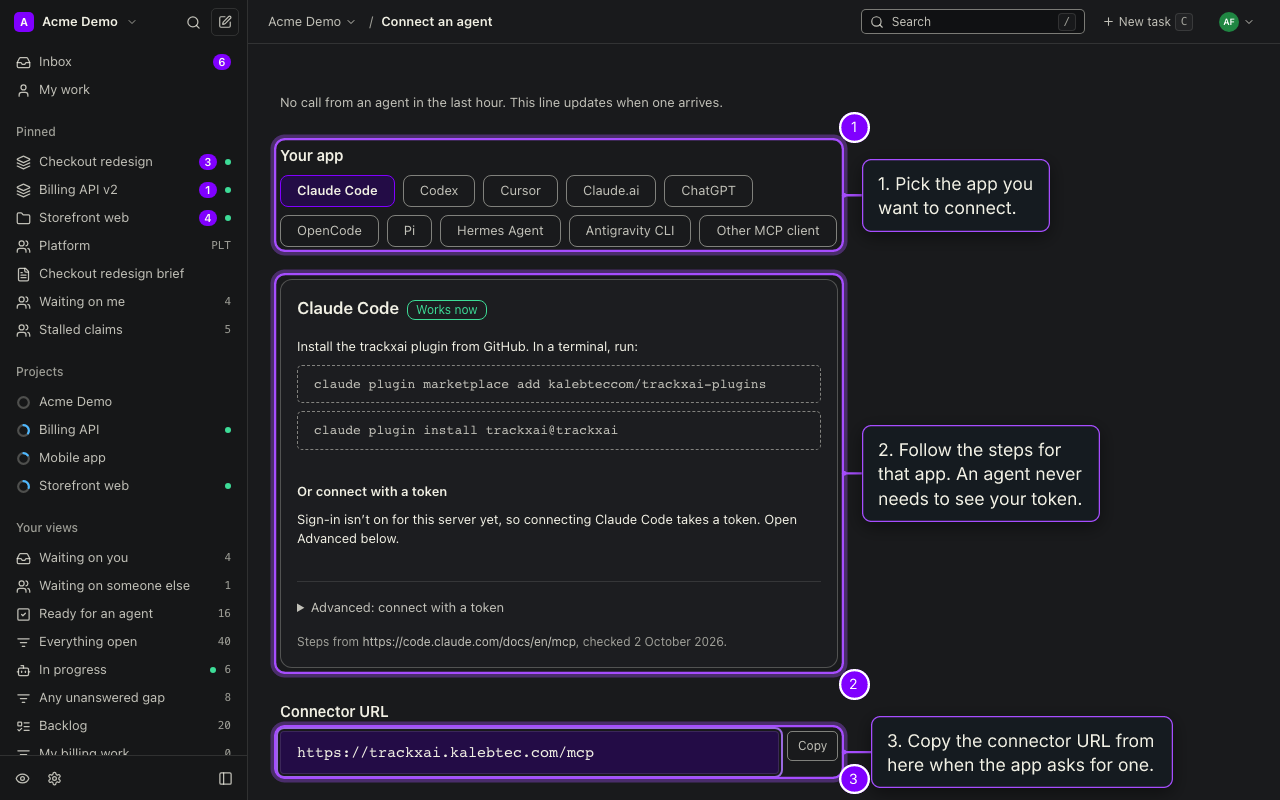Select the Claude Code app option
Image resolution: width=1280 pixels, height=800 pixels.
pyautogui.click(x=337, y=191)
